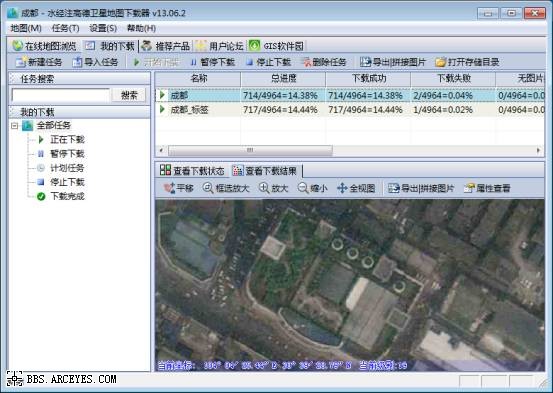Click the 总进度 column header
Image resolution: width=553 pixels, height=393 pixels.
pos(284,79)
